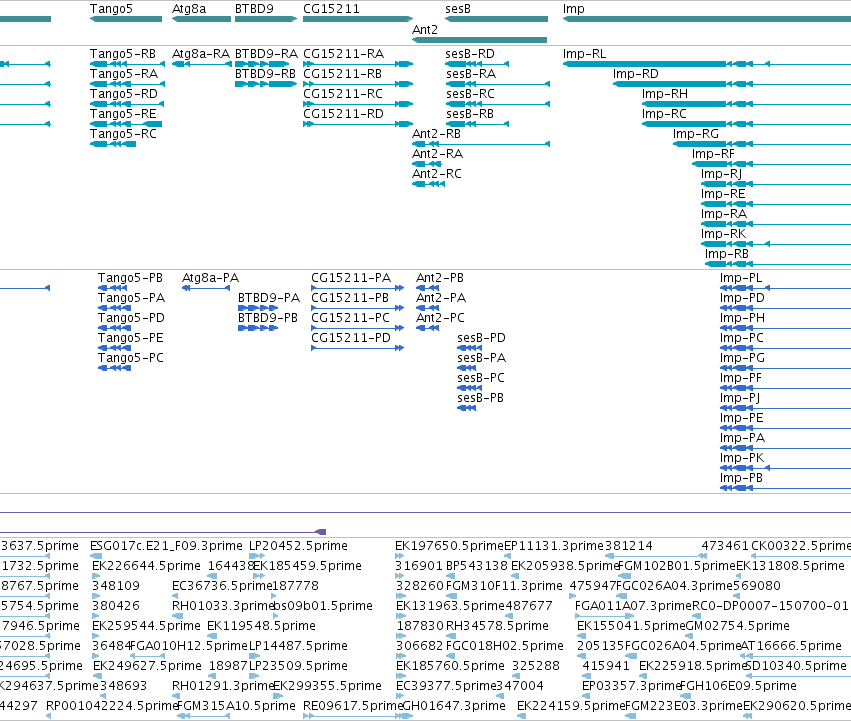
Task: Click the Imp-PG protein label
Action: pyautogui.click(x=742, y=358)
